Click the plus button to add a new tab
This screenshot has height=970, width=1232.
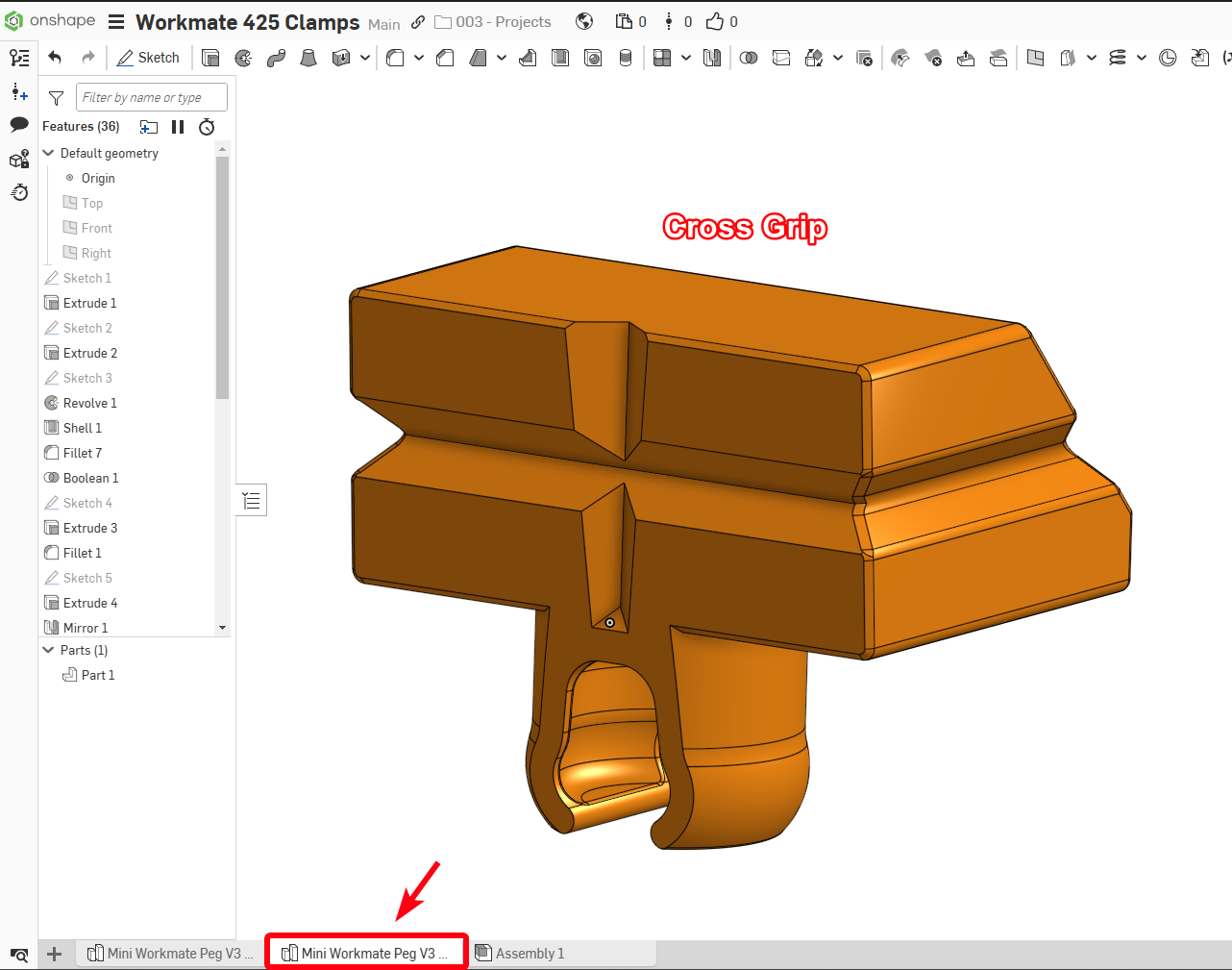coord(54,954)
